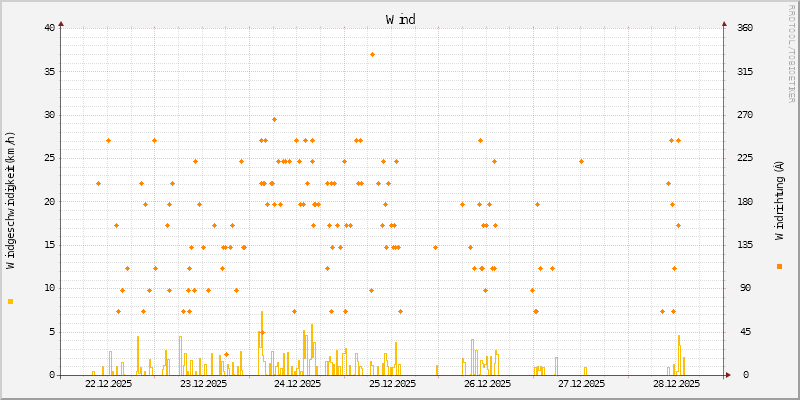Click the orange wind direction legend square
This screenshot has height=400, width=800.
point(779,266)
